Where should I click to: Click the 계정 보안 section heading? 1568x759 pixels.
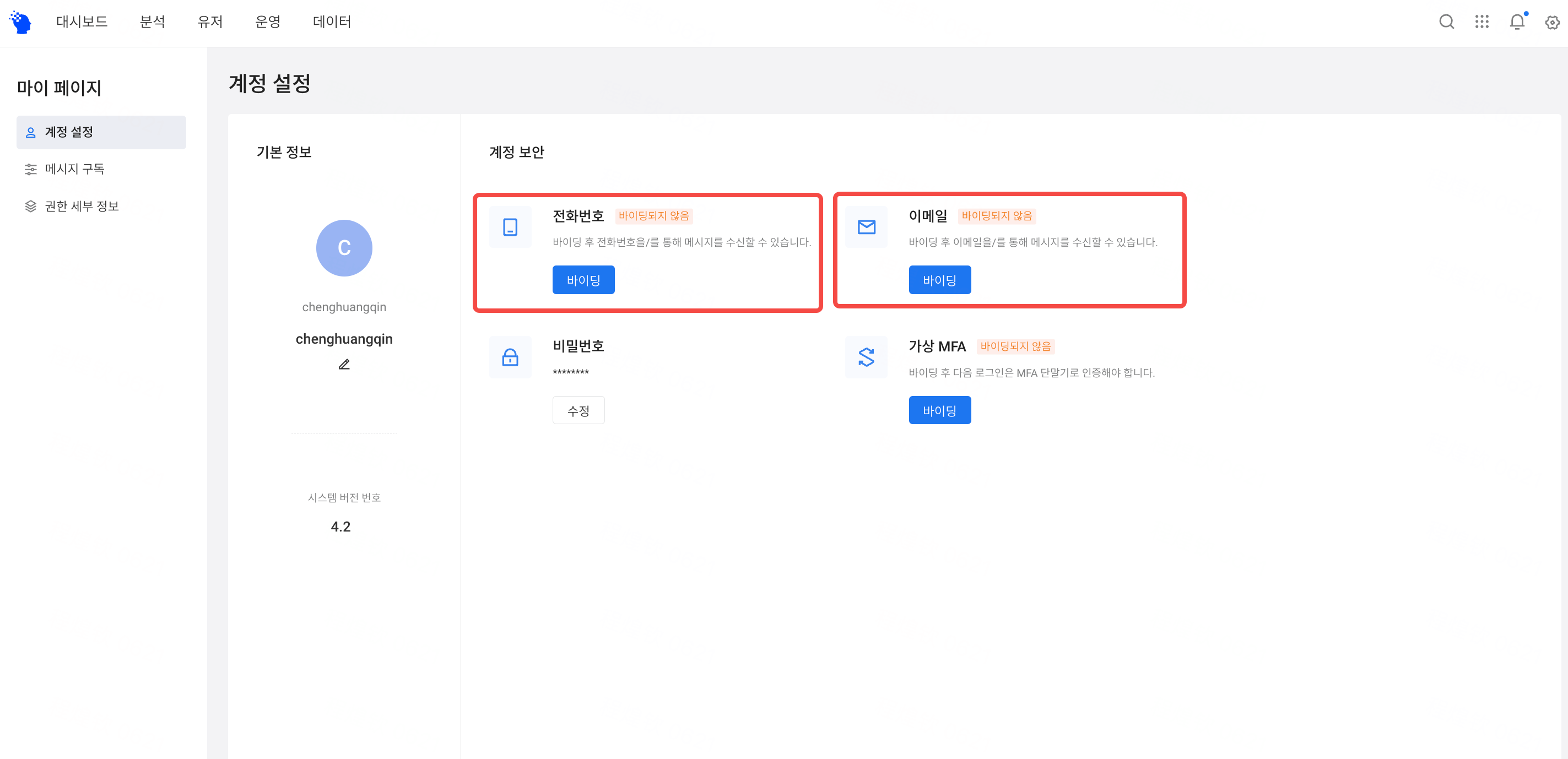click(x=517, y=152)
